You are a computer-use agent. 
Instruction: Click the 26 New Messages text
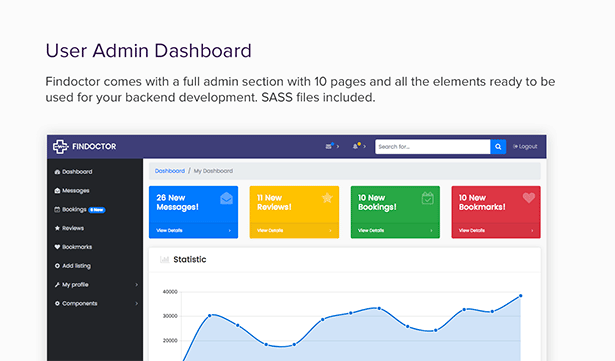click(x=177, y=202)
